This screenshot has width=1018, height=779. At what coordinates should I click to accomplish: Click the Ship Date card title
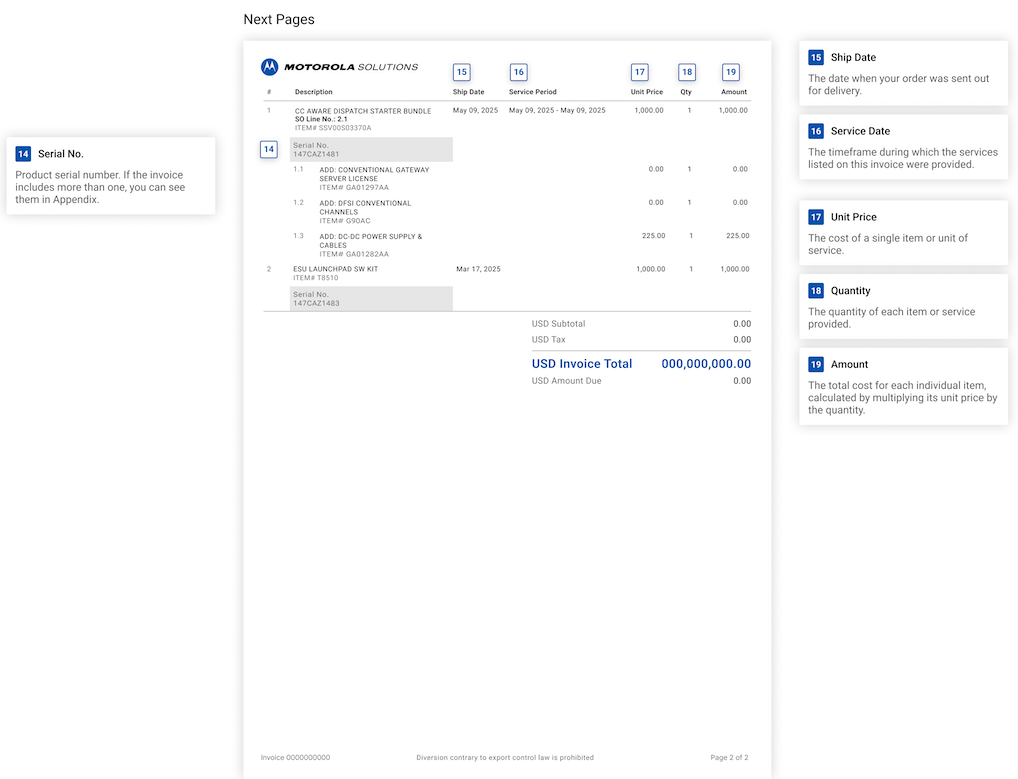pyautogui.click(x=853, y=57)
